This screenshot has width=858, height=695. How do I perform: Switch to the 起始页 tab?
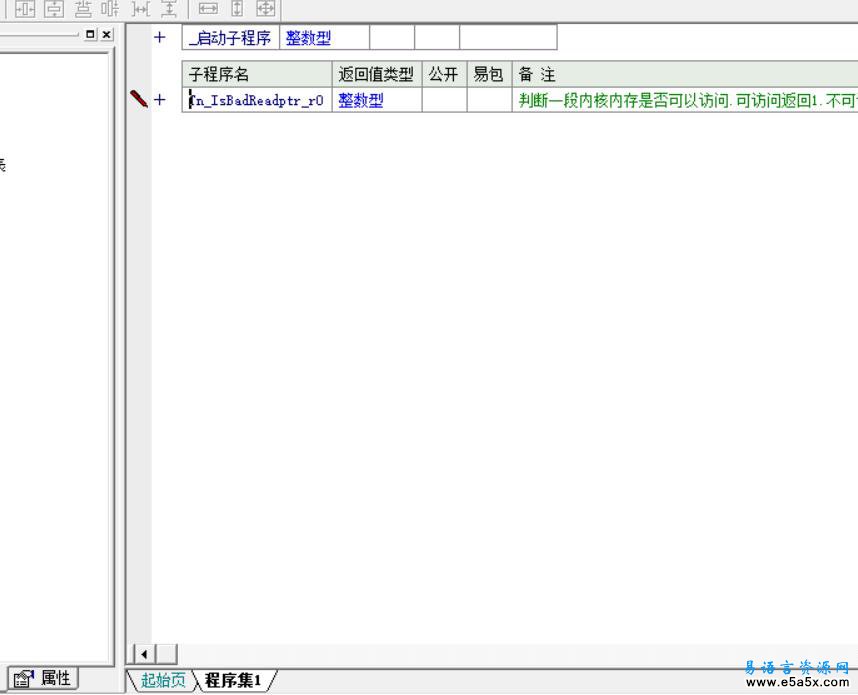tap(163, 680)
